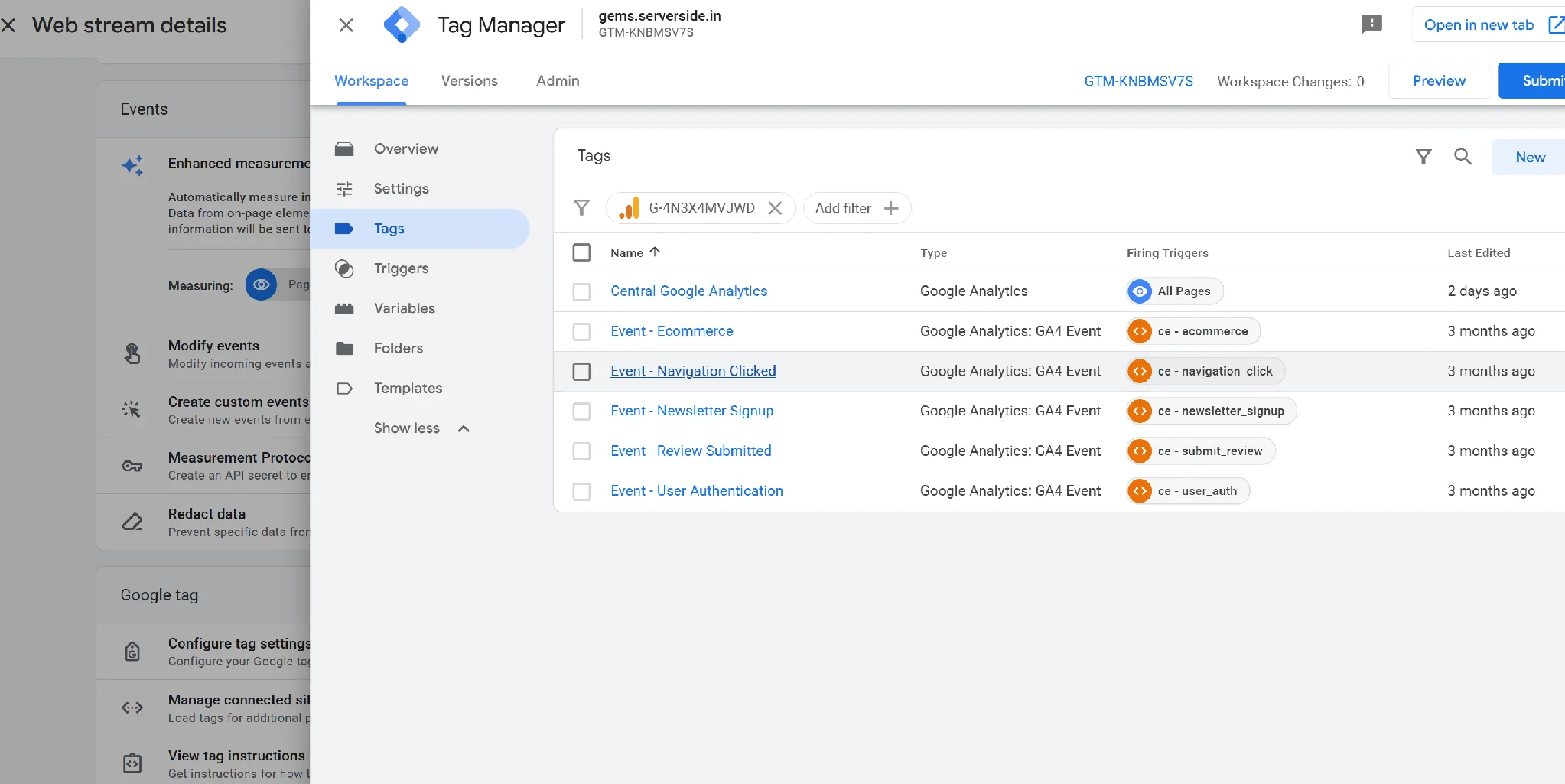Collapse the sidebar with Show less
Viewport: 1565px width, 784px height.
tap(421, 428)
